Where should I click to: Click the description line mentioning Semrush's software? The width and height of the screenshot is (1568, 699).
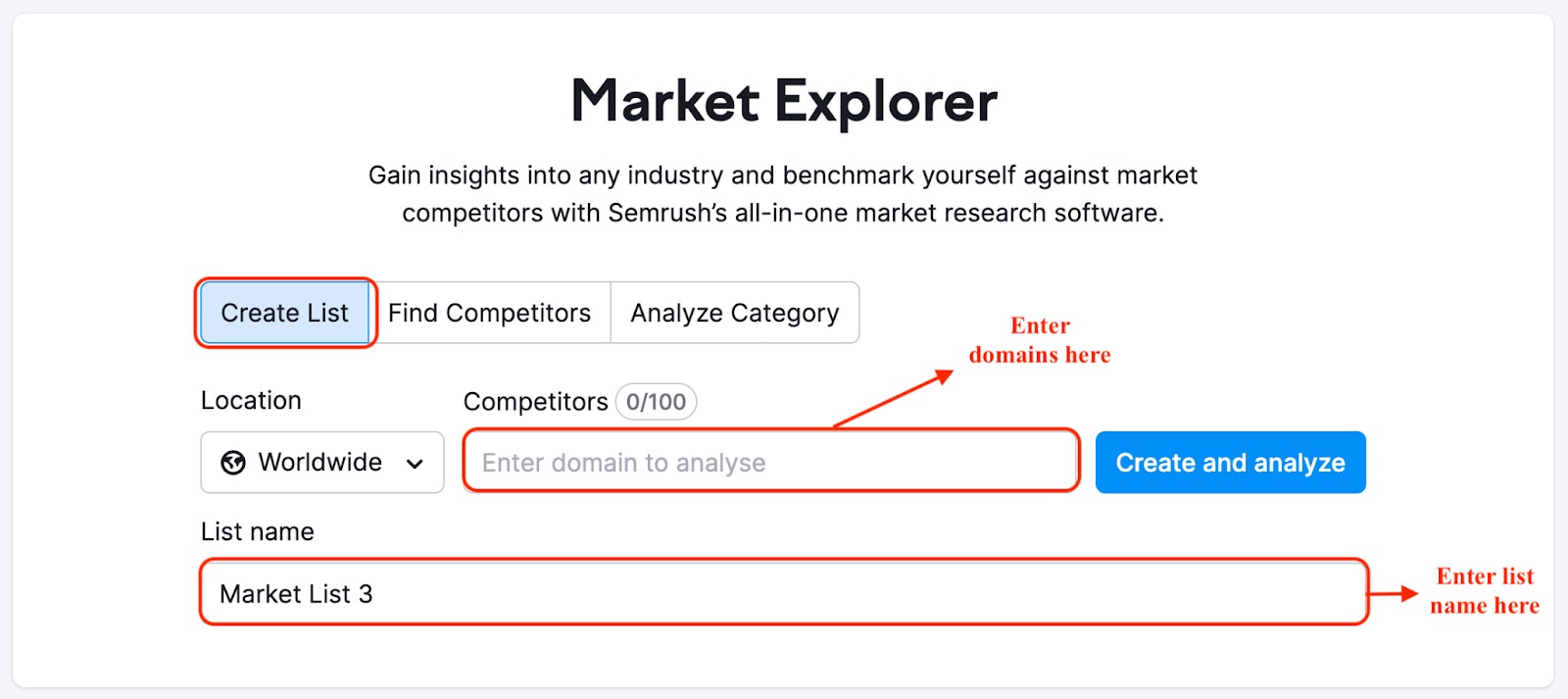[783, 213]
